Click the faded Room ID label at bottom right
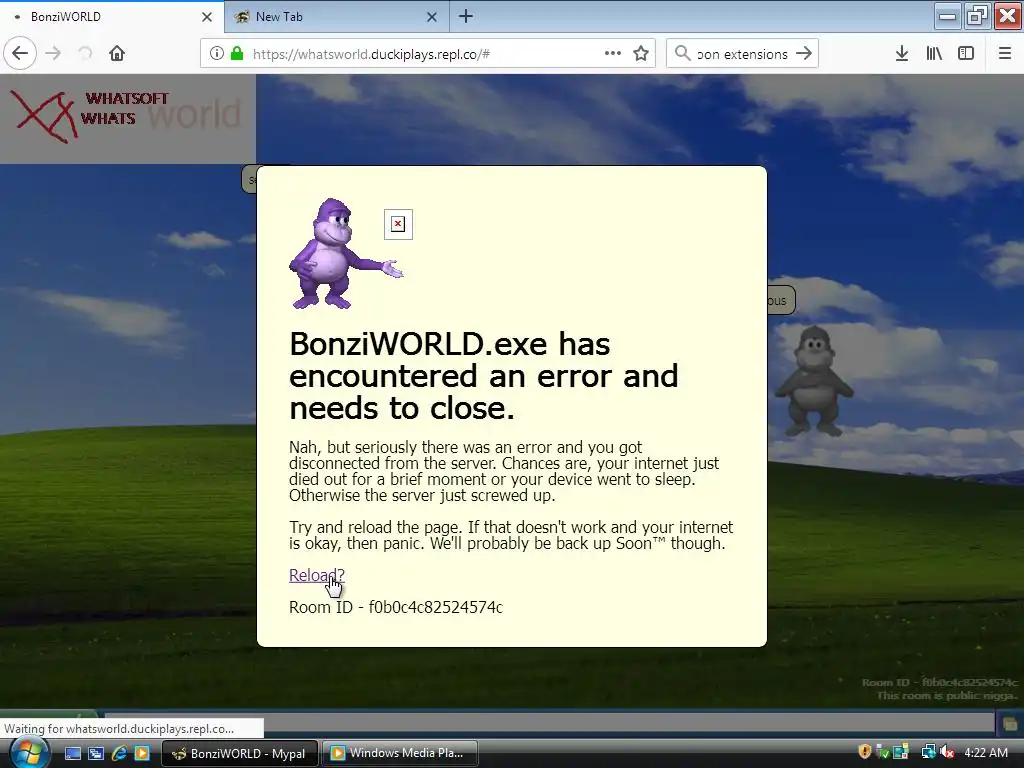1024x768 pixels. click(939, 682)
